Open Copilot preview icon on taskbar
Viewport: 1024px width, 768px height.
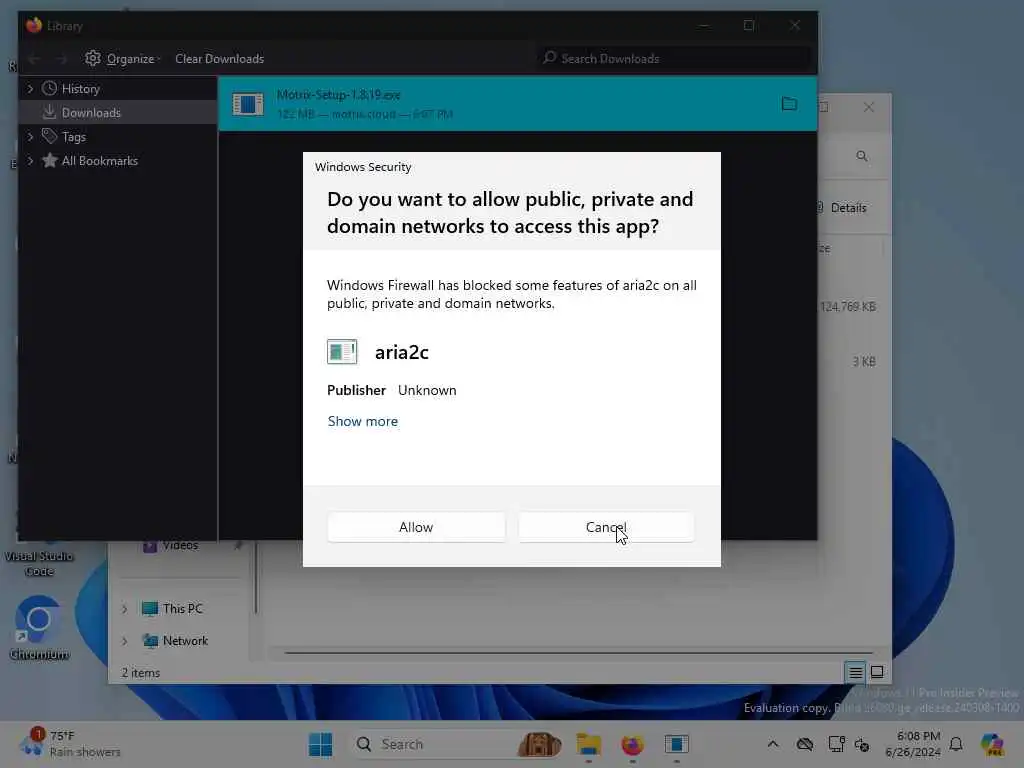pos(992,744)
